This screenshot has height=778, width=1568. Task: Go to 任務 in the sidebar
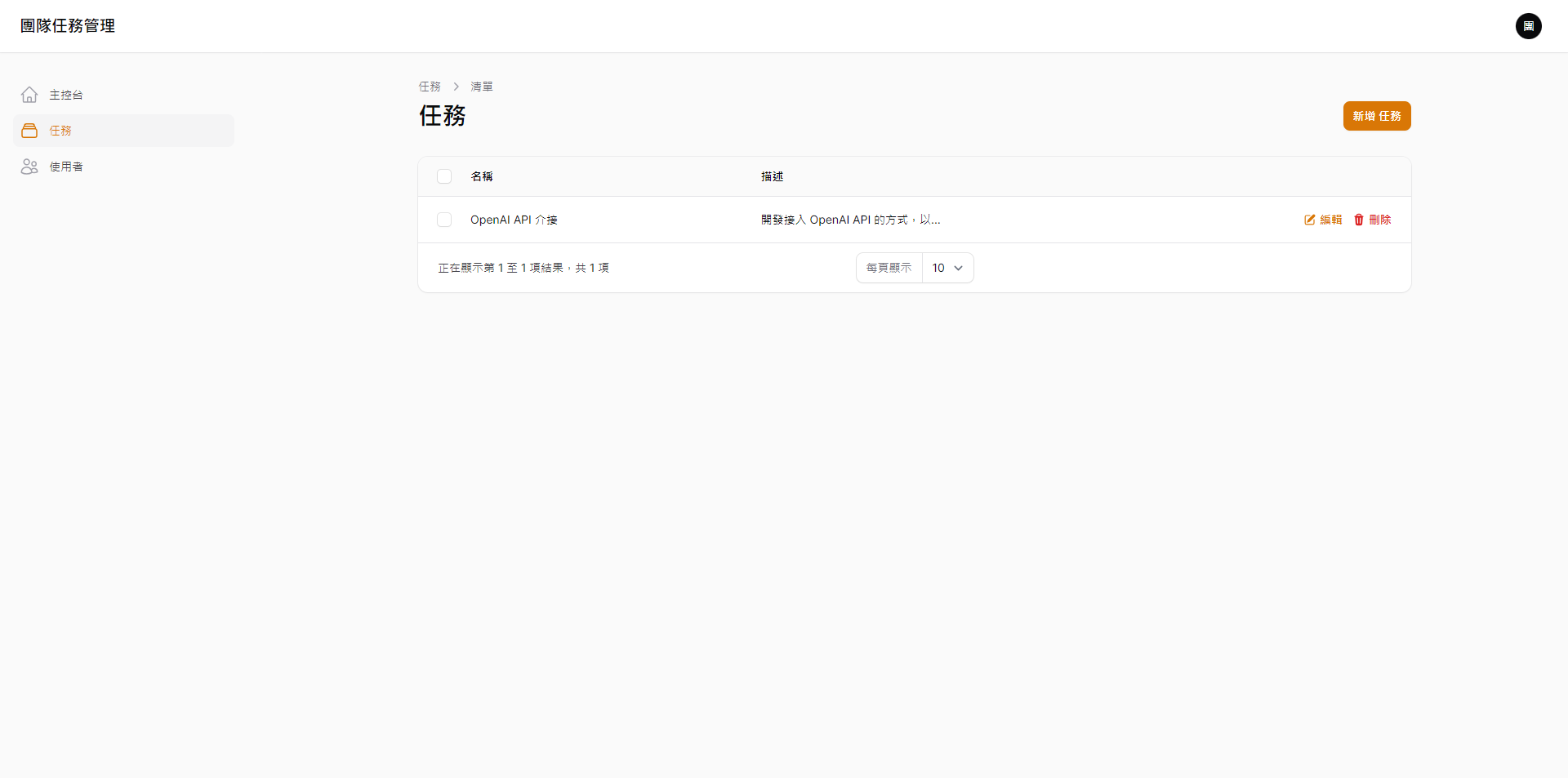tap(123, 131)
